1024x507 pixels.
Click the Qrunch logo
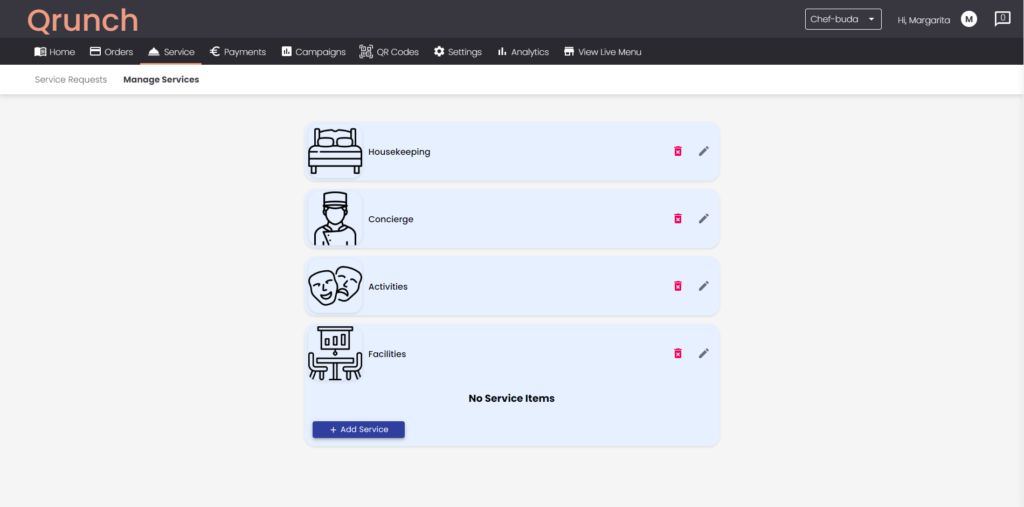[x=83, y=20]
